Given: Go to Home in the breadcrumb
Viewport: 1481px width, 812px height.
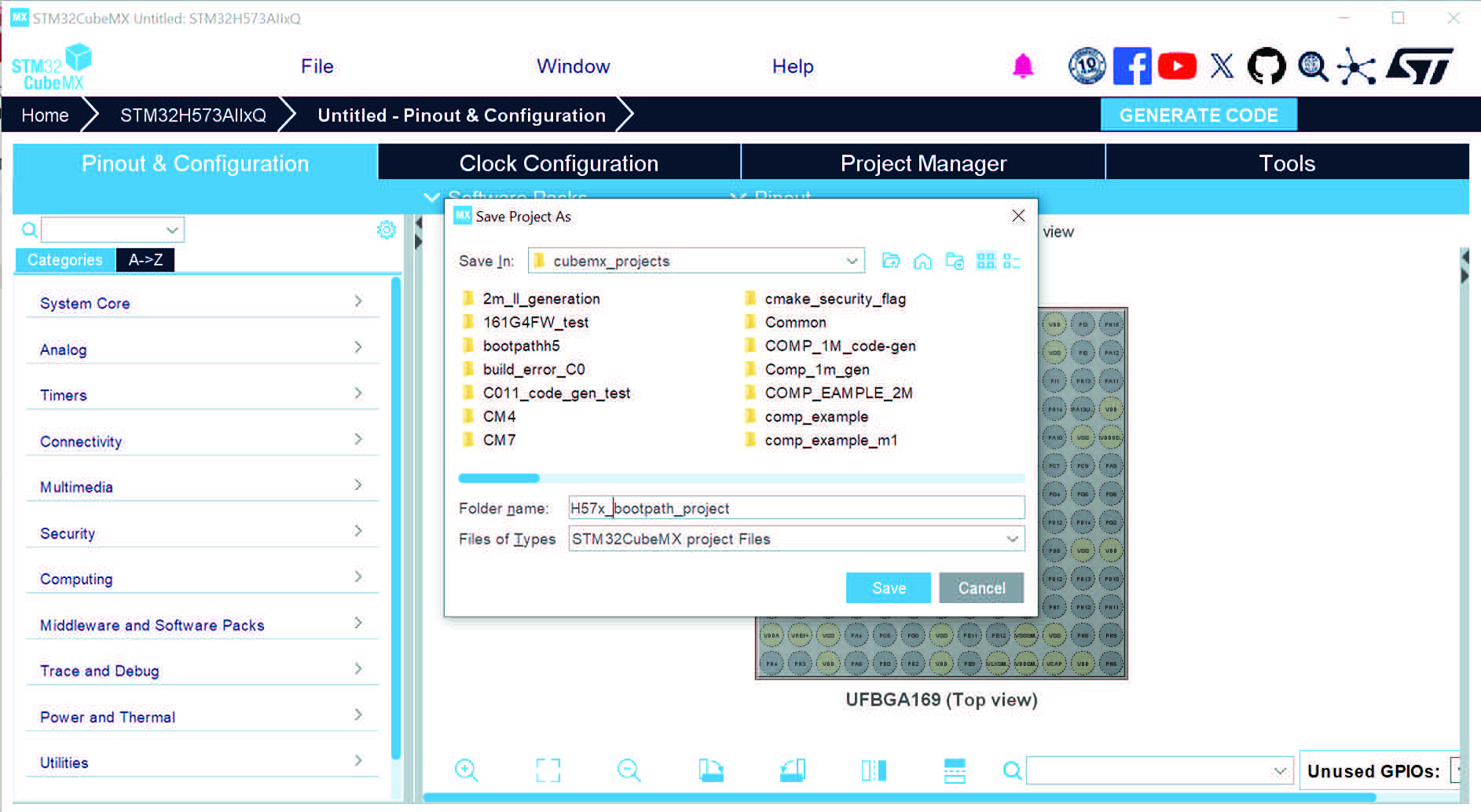Looking at the screenshot, I should pyautogui.click(x=45, y=115).
